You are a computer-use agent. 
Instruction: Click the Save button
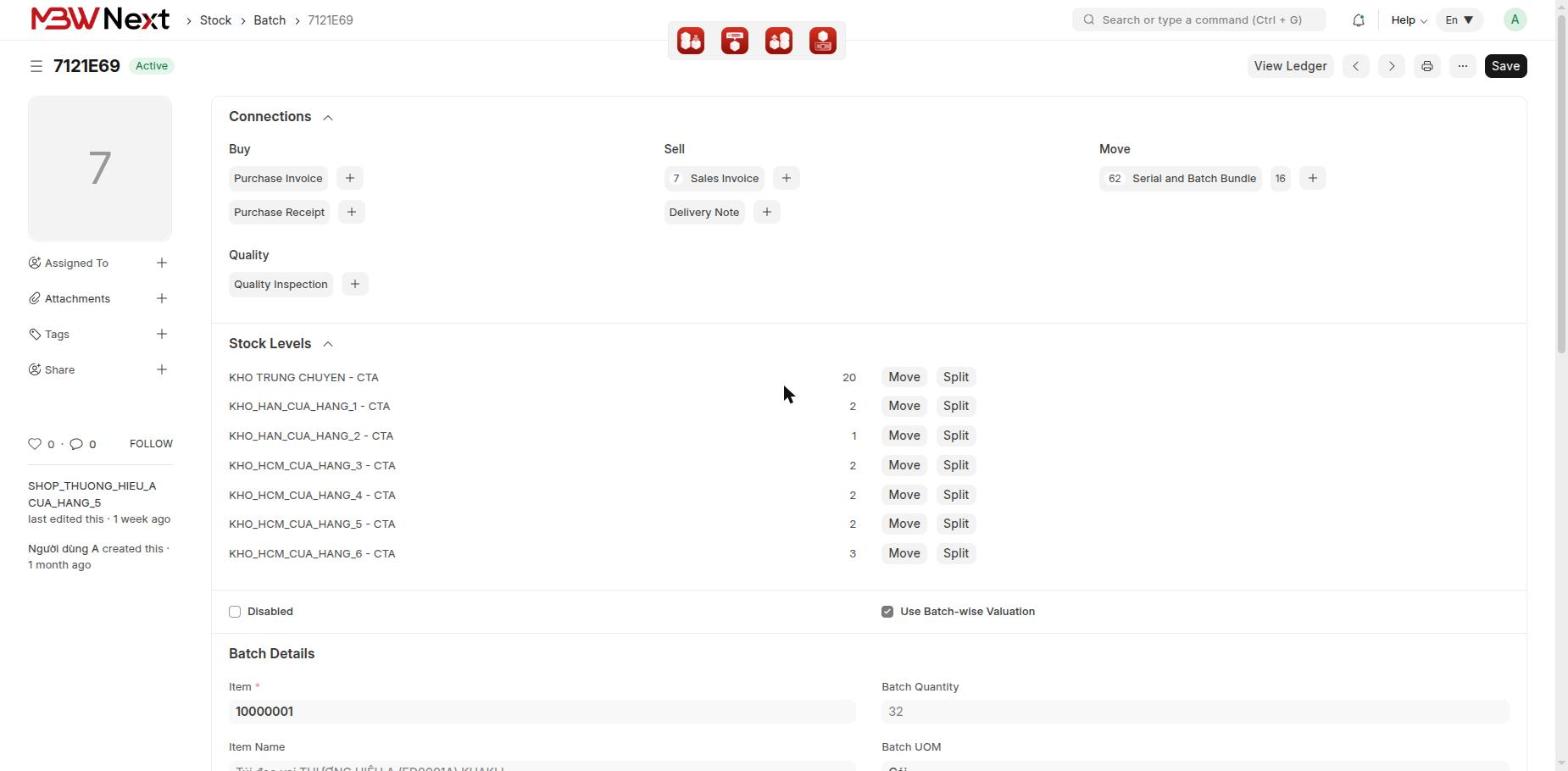pyautogui.click(x=1505, y=66)
